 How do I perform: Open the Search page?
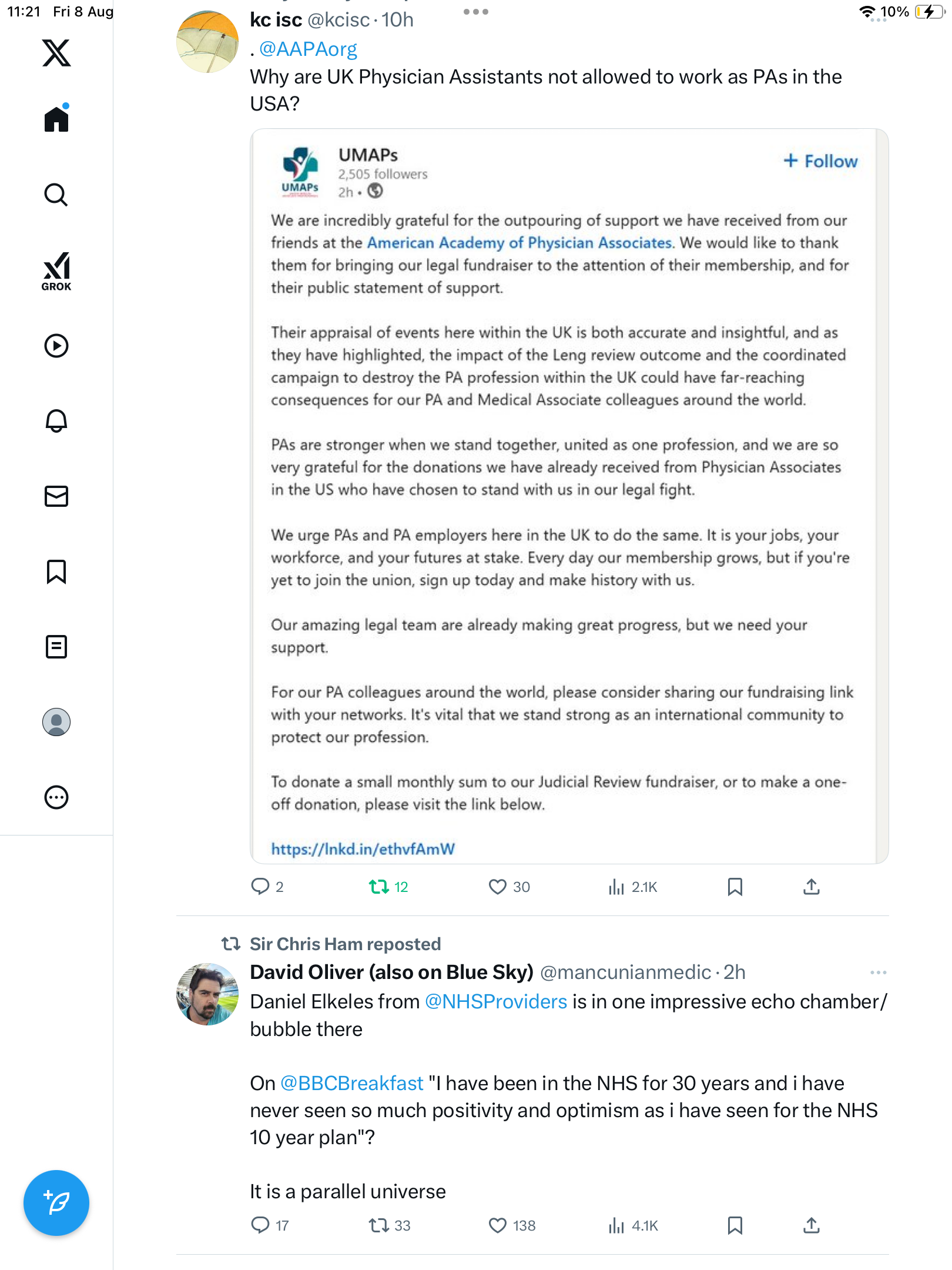point(56,195)
